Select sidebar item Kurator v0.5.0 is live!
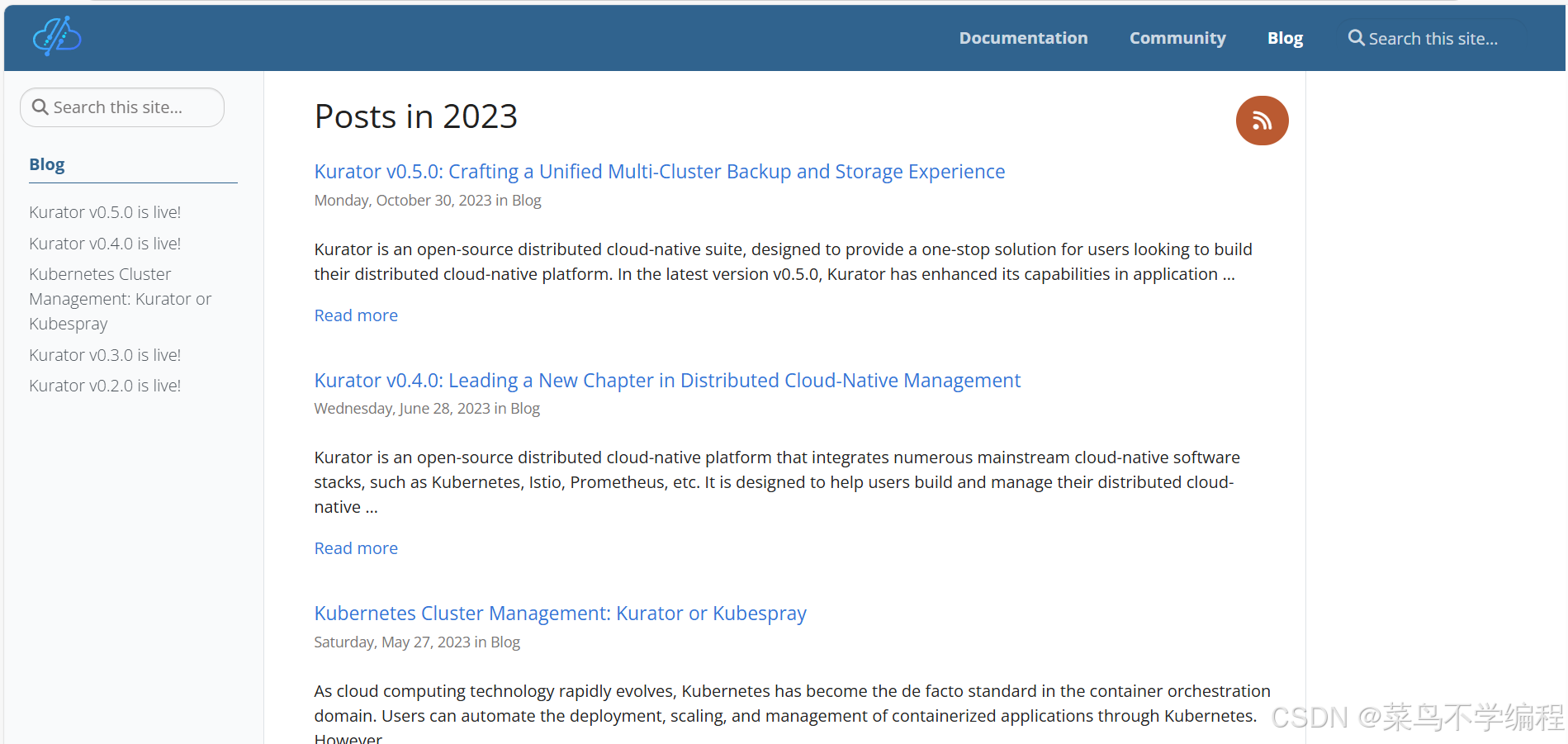 (x=105, y=212)
